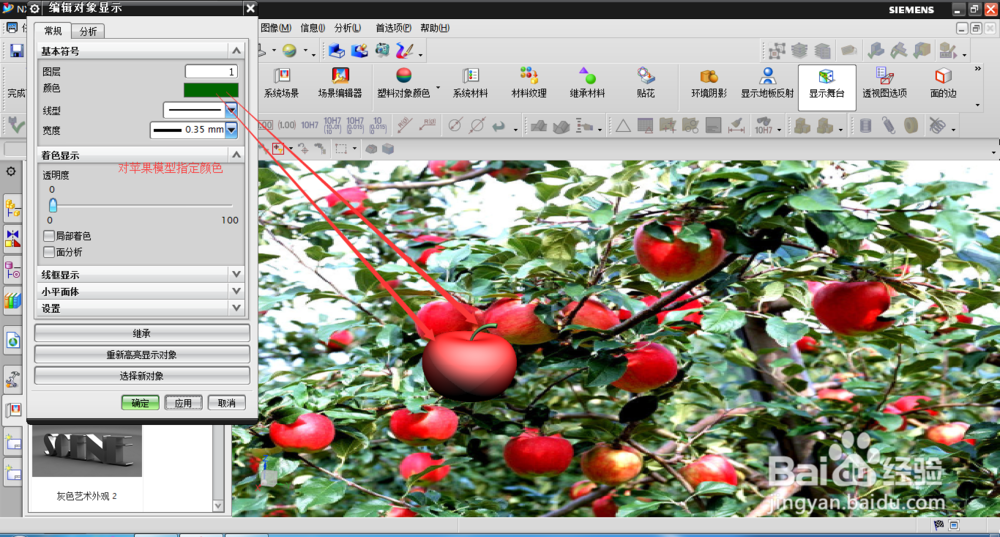The width and height of the screenshot is (1000, 537).
Task: Select the paintbrush art tool icon
Action: point(404,50)
